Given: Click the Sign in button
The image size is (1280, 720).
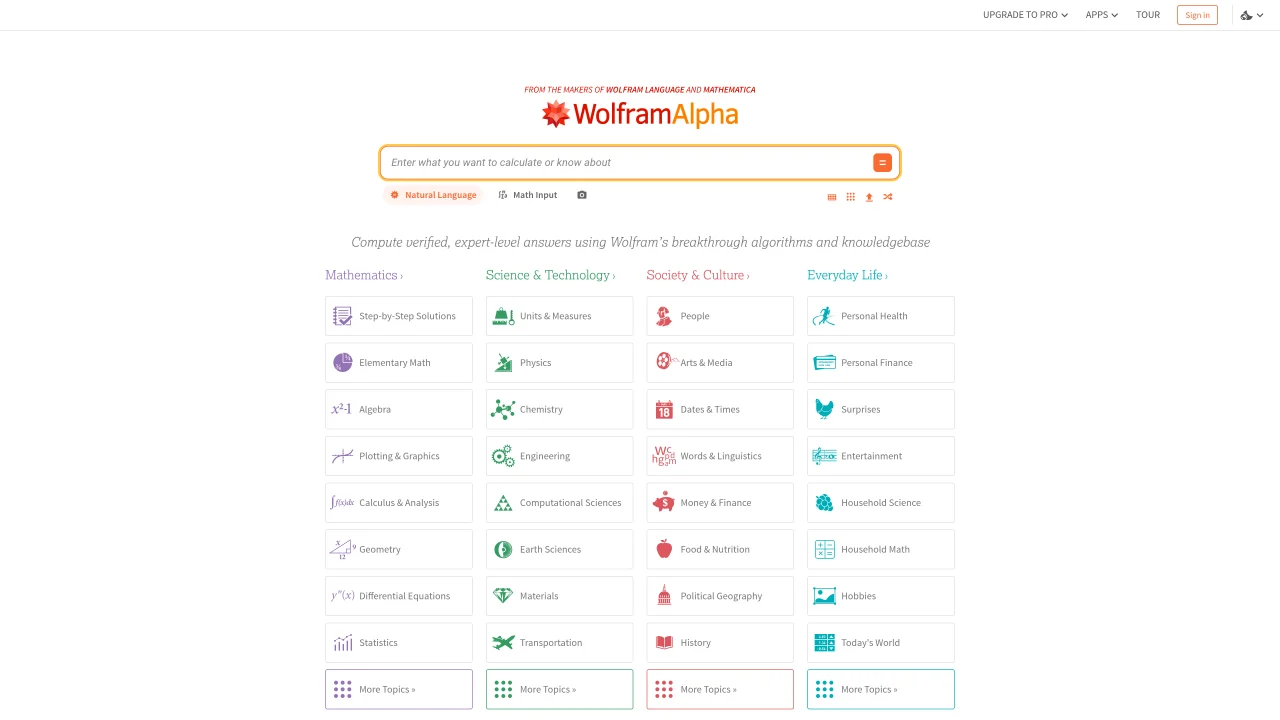Looking at the screenshot, I should pos(1197,15).
